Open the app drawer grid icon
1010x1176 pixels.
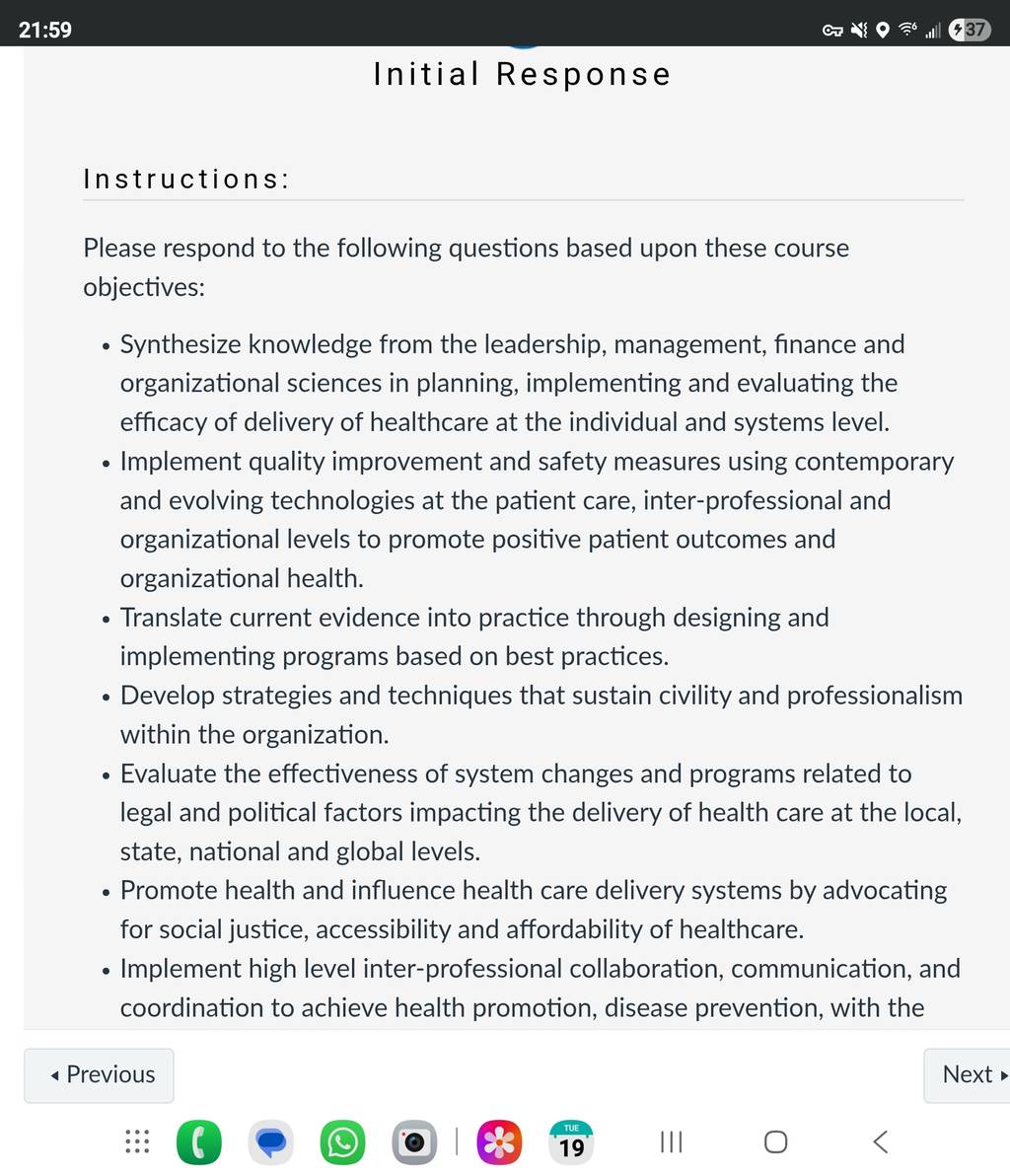click(137, 1141)
